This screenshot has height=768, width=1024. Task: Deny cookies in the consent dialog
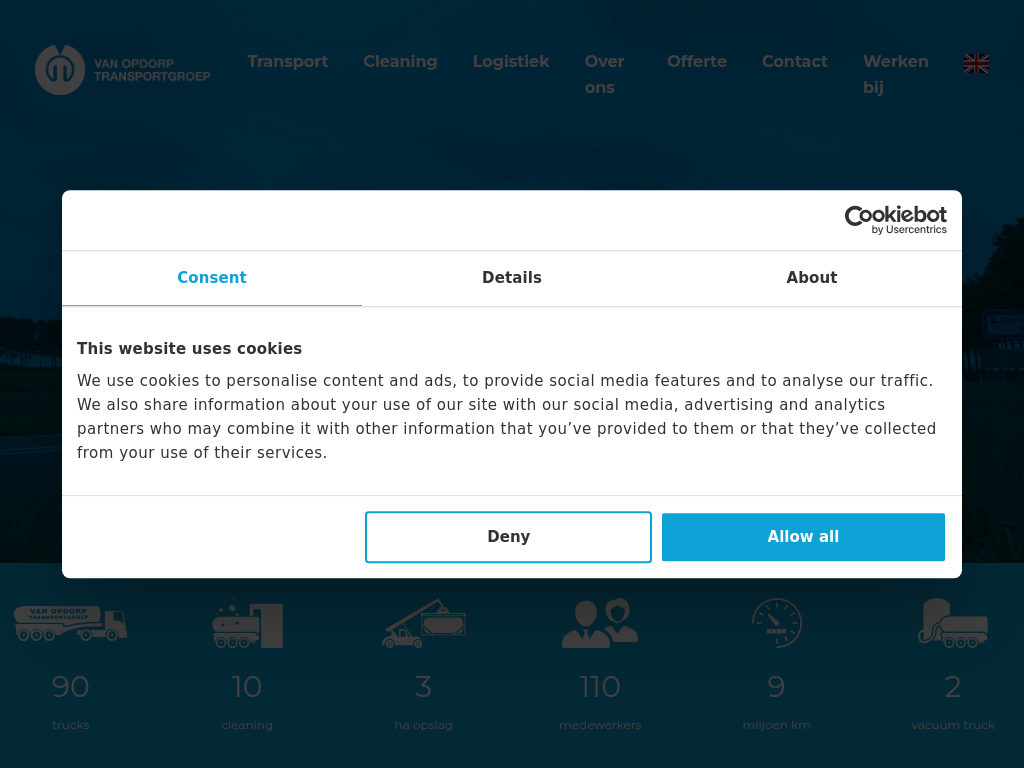pos(508,537)
